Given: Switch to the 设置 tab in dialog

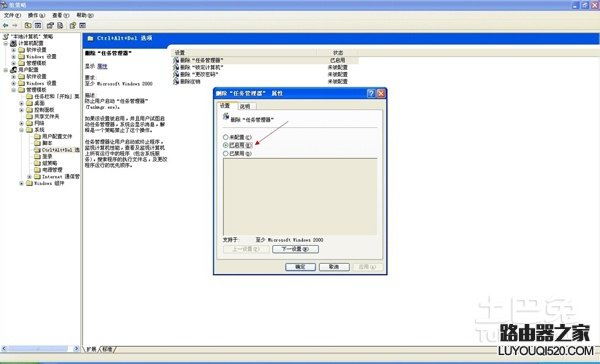Looking at the screenshot, I should click(226, 106).
